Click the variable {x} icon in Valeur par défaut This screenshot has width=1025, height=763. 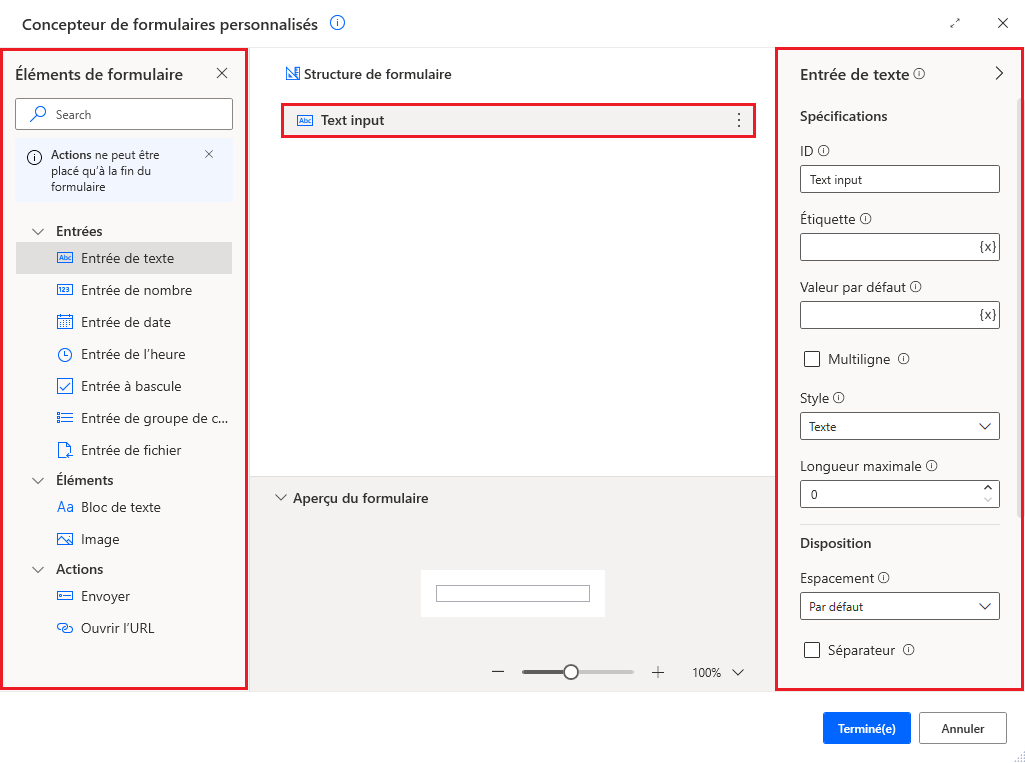[987, 315]
